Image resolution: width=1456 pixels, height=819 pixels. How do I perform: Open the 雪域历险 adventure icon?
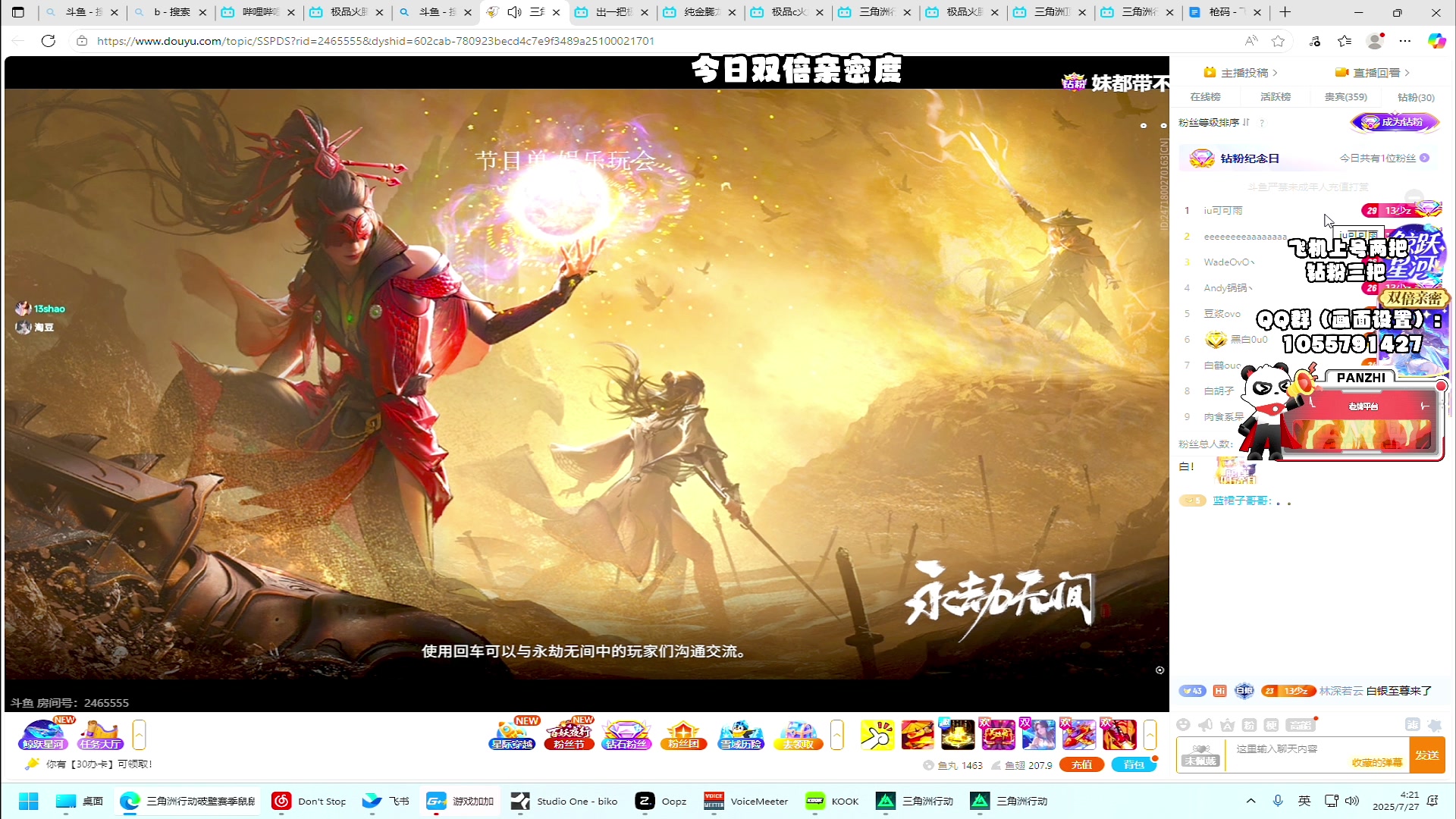coord(741,734)
